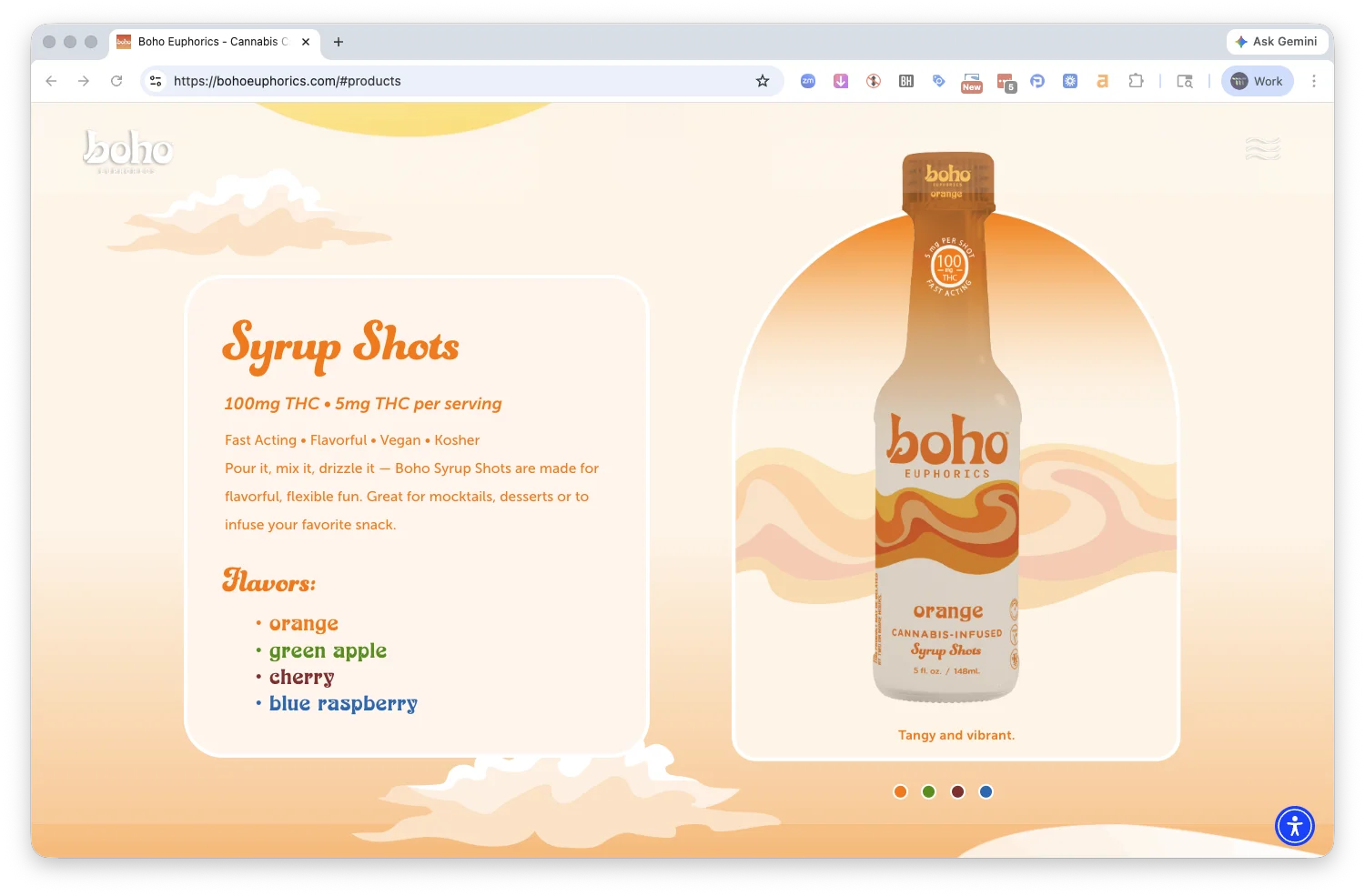The height and width of the screenshot is (896, 1365).
Task: Click the BH extension icon
Action: (x=905, y=81)
